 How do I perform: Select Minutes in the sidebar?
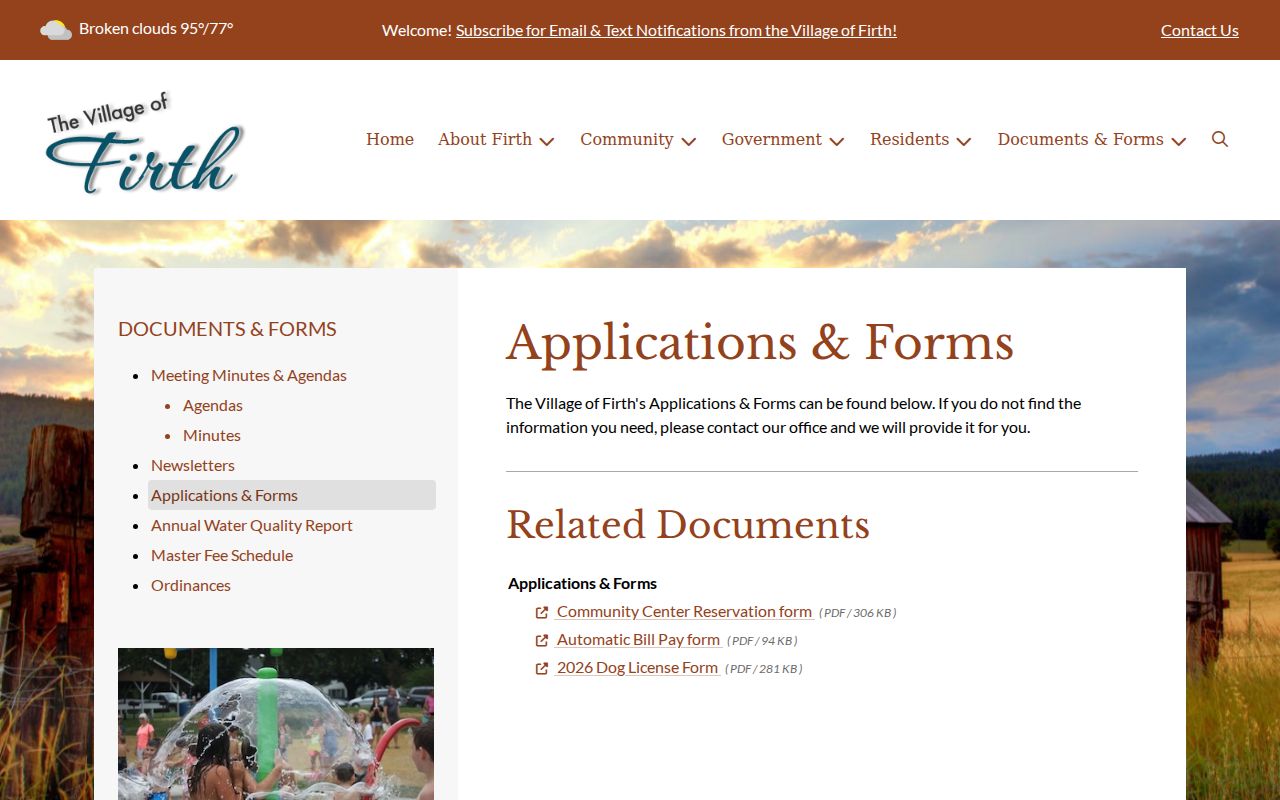point(212,435)
